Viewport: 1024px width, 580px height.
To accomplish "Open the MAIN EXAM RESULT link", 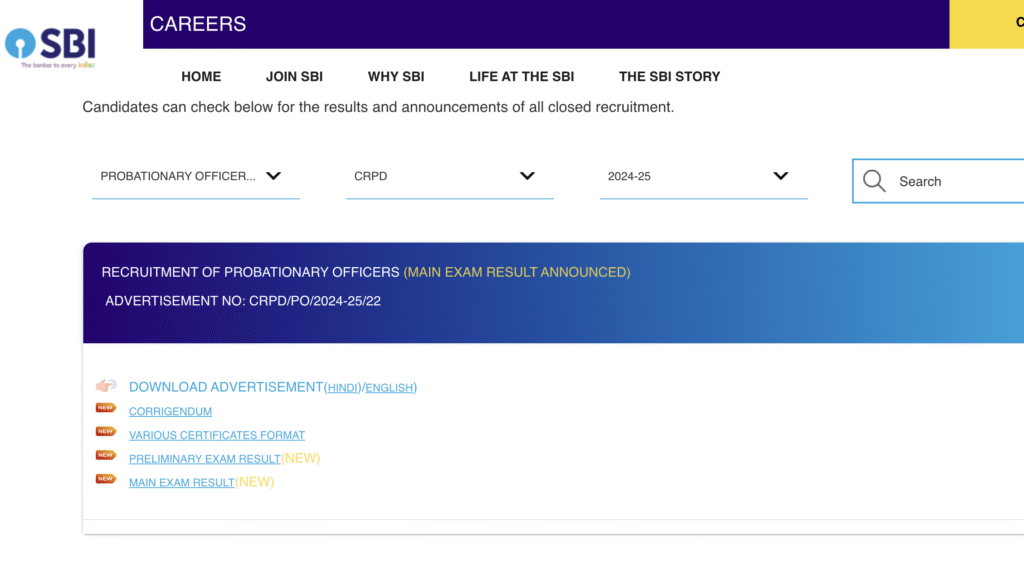I will point(182,483).
